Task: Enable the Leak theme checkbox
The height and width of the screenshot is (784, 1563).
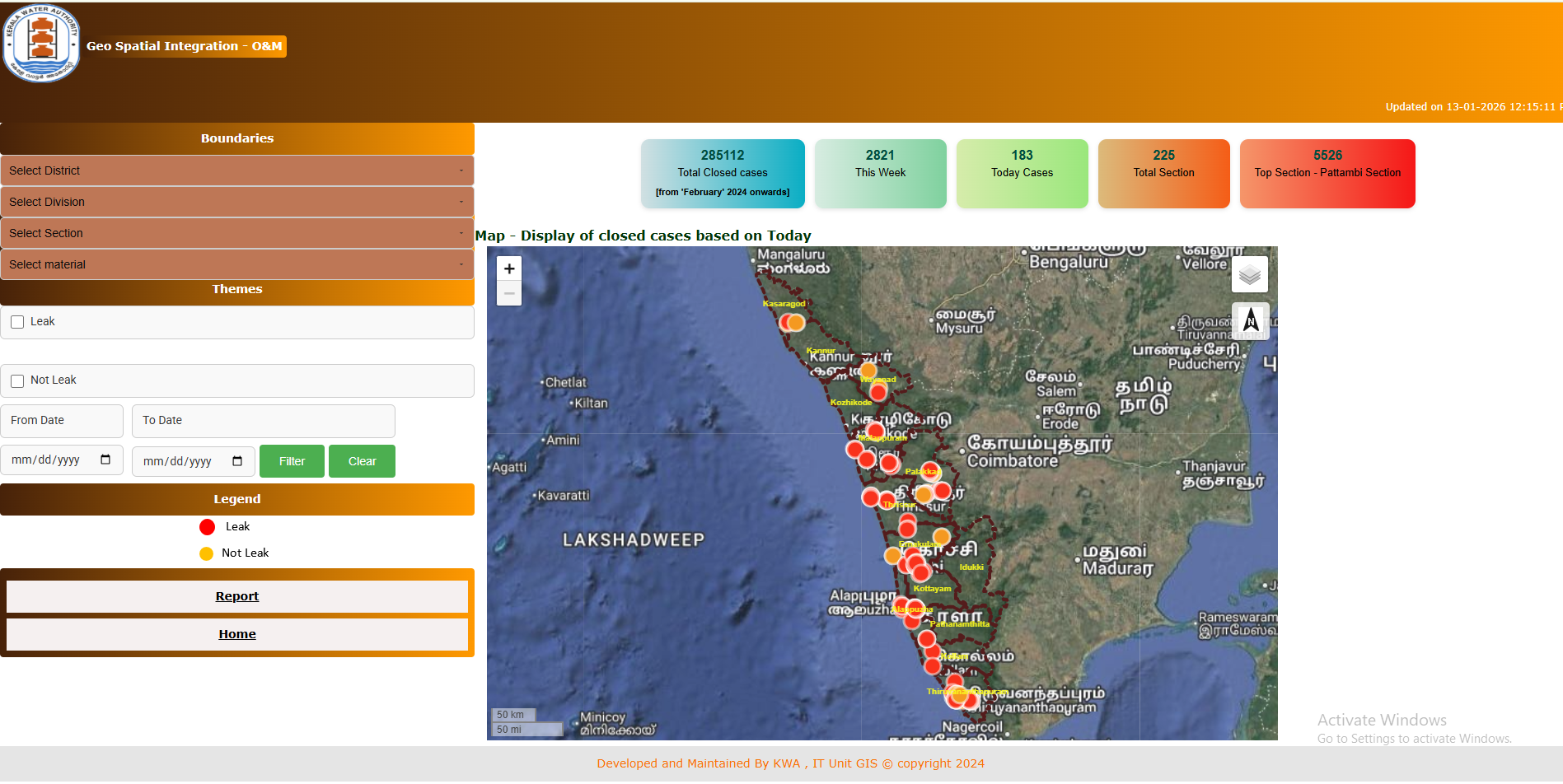Action: (x=17, y=322)
